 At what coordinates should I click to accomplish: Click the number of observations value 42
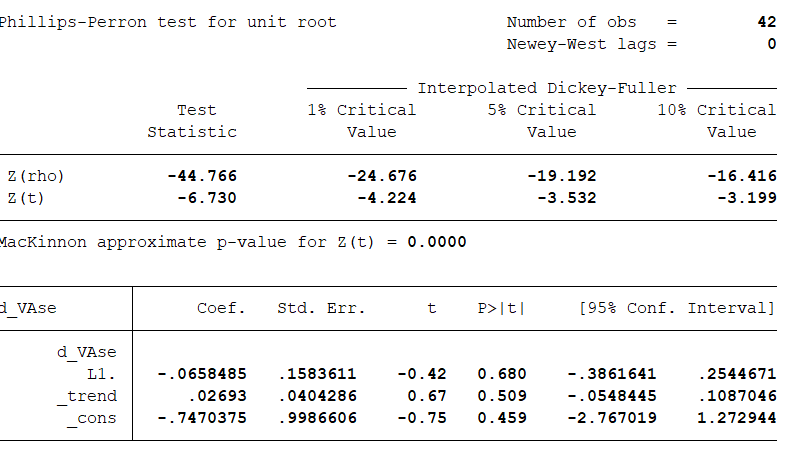click(x=767, y=22)
